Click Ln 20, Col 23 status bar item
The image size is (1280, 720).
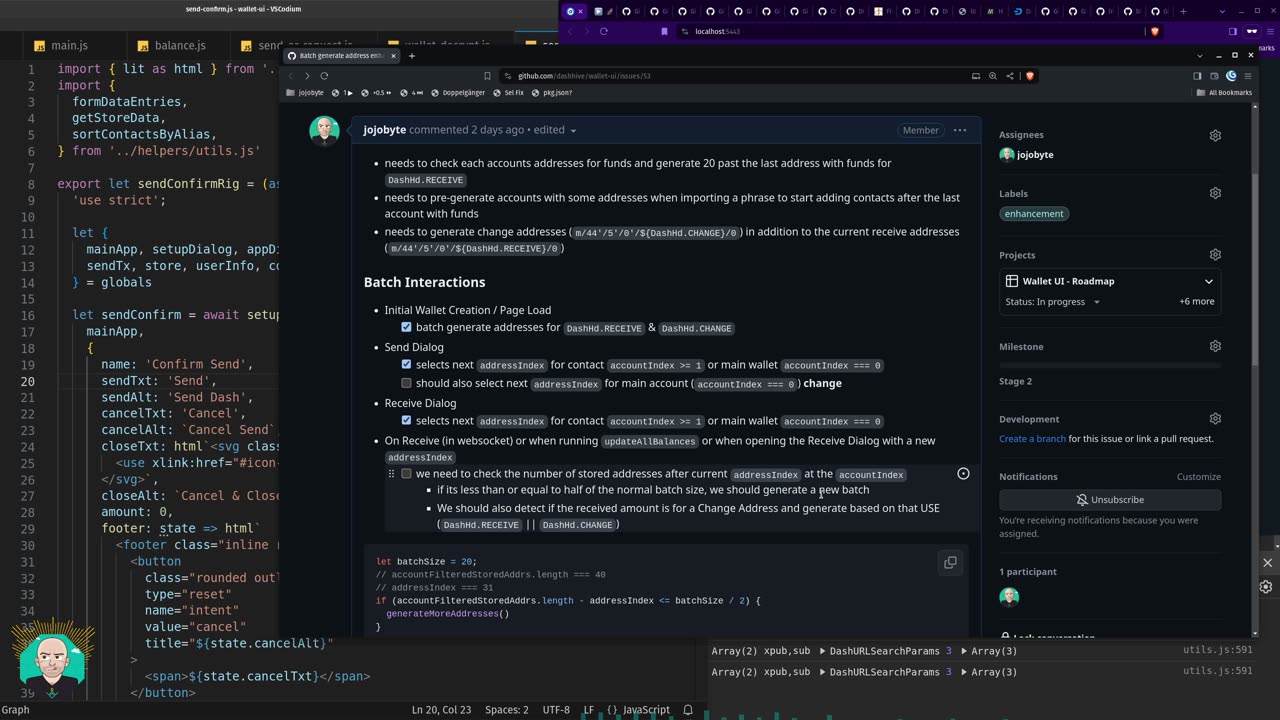click(441, 710)
